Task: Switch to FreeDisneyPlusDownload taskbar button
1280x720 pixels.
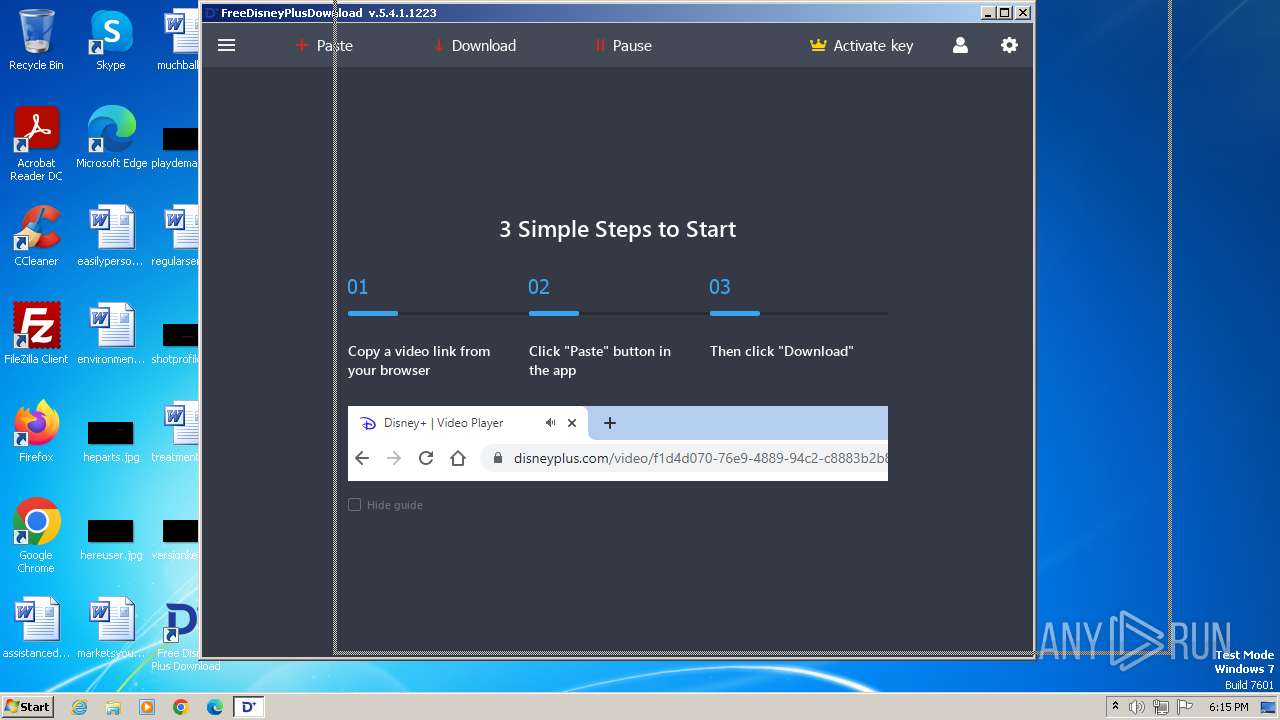Action: pos(249,707)
